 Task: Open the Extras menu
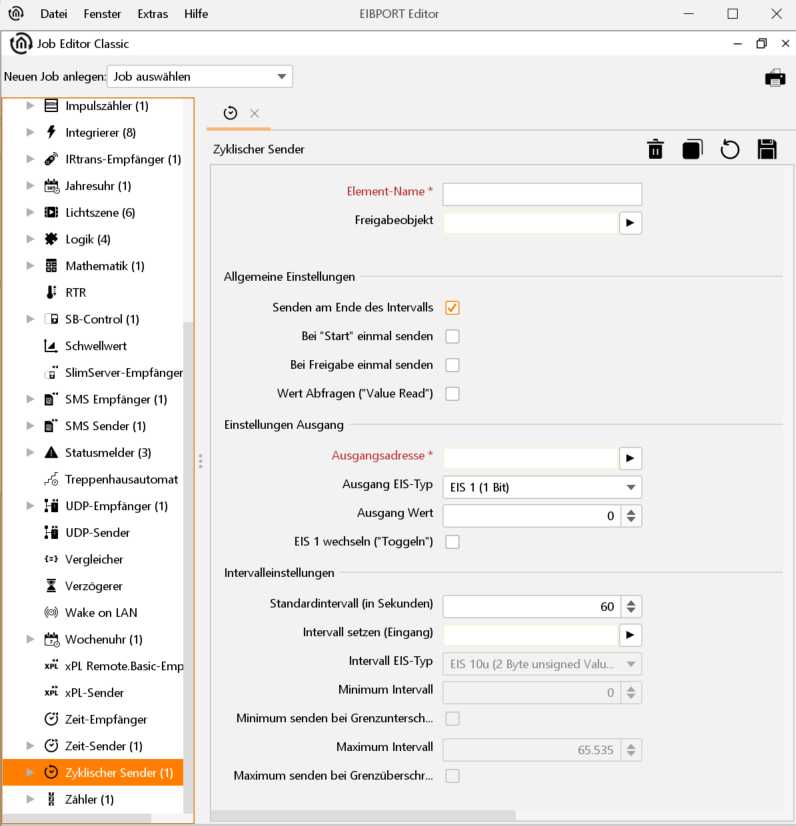point(152,14)
